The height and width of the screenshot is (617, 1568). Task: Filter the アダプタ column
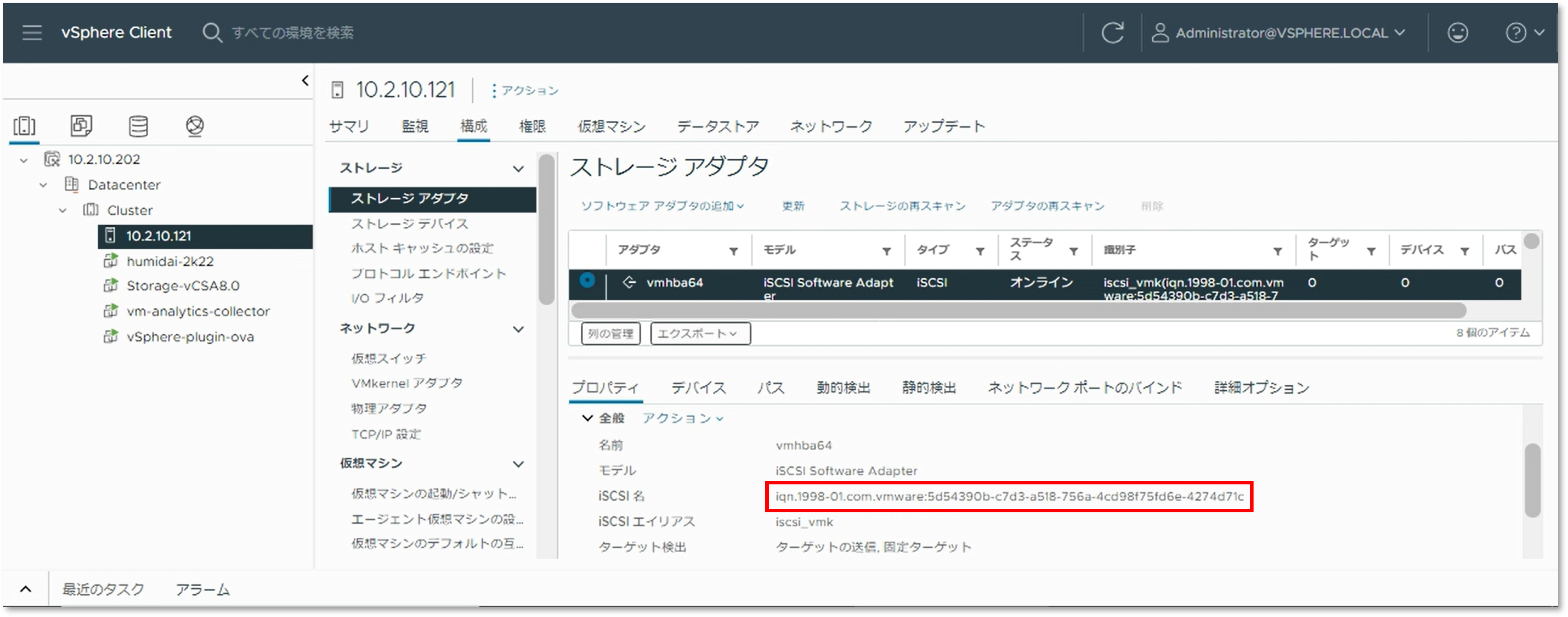point(733,251)
